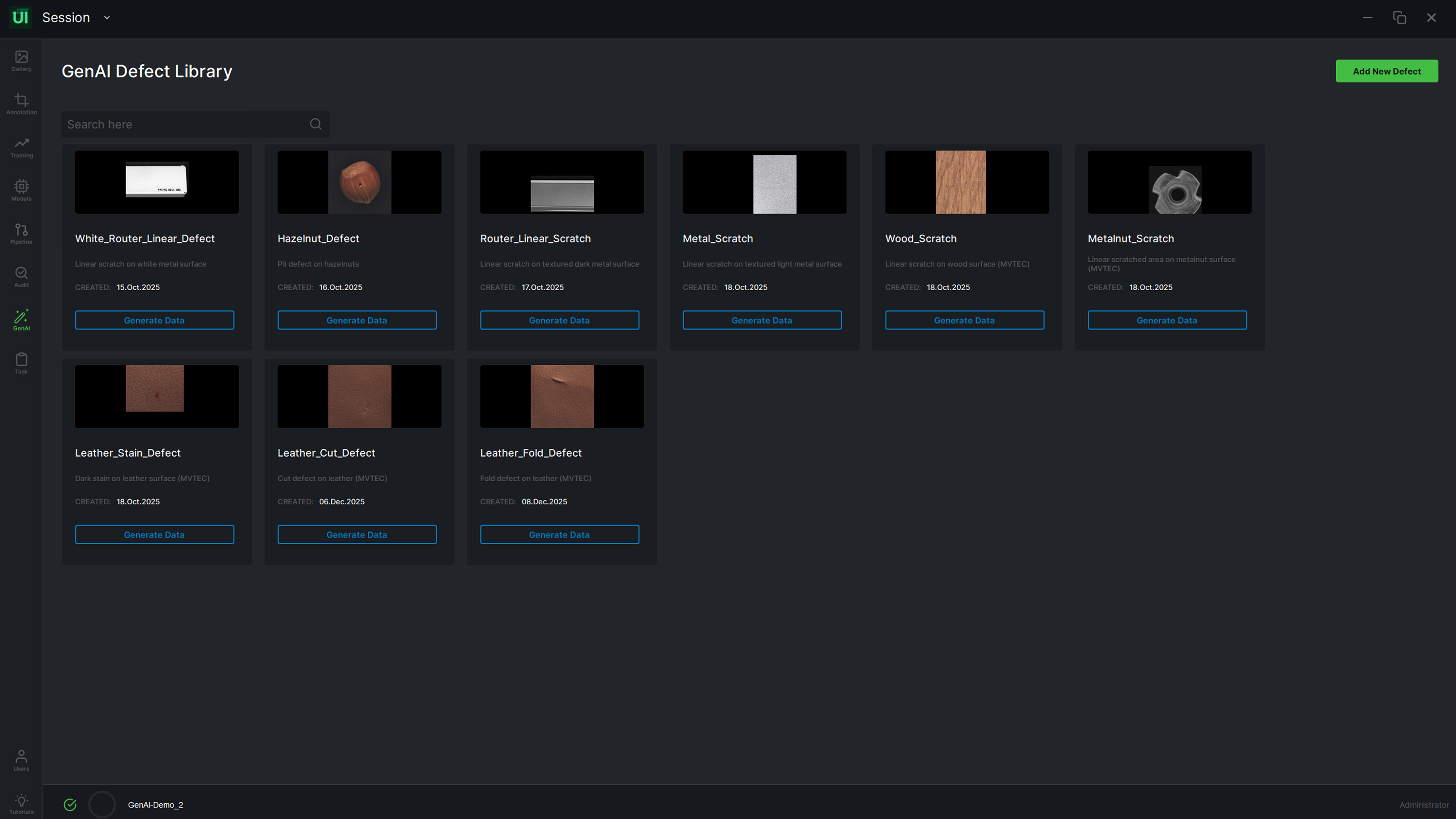The height and width of the screenshot is (819, 1456).
Task: Open the Audit sidebar icon
Action: (x=22, y=273)
